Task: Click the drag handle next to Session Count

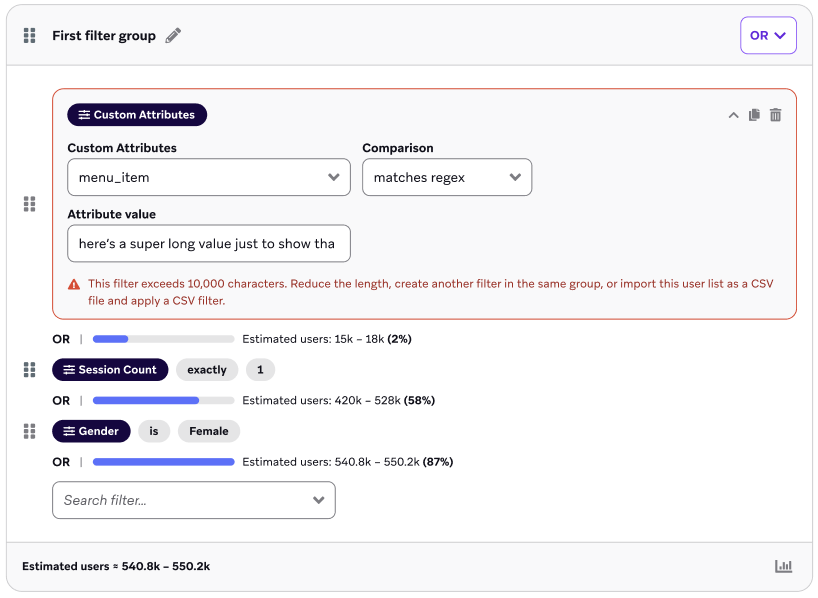Action: (30, 370)
